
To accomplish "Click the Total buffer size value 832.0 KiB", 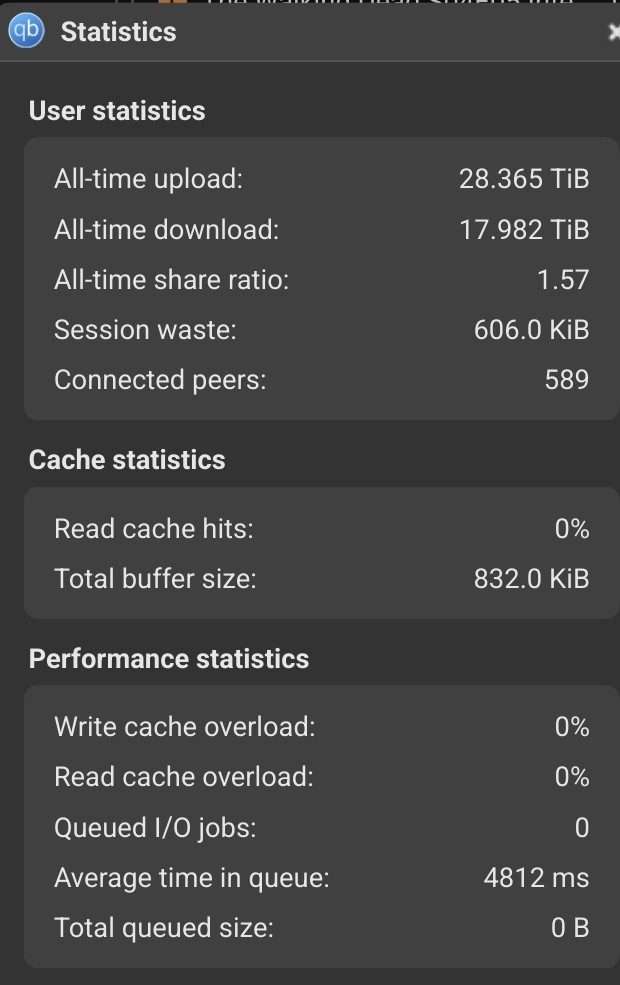I will [531, 579].
